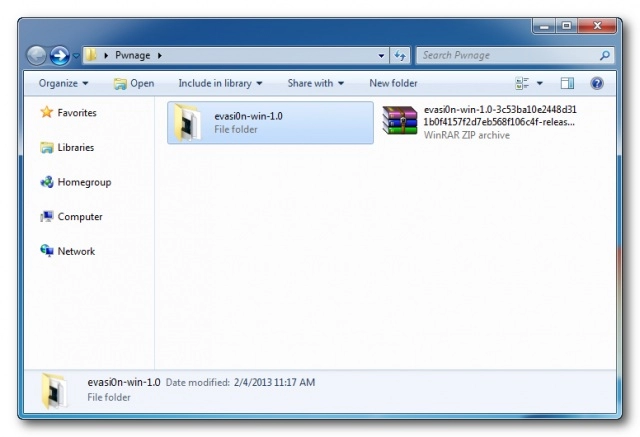Screen dimensions: 640x437
Task: Click the Favorites star icon
Action: pos(47,112)
